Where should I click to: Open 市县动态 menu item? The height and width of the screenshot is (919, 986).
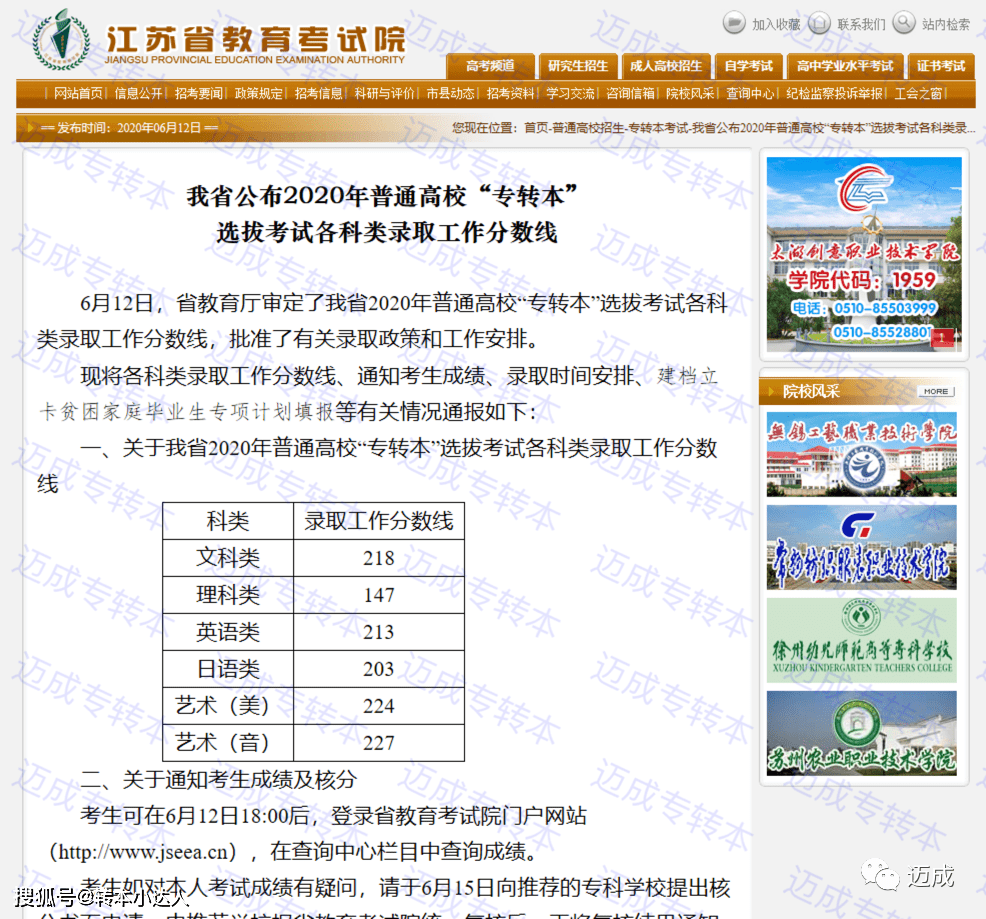click(450, 94)
